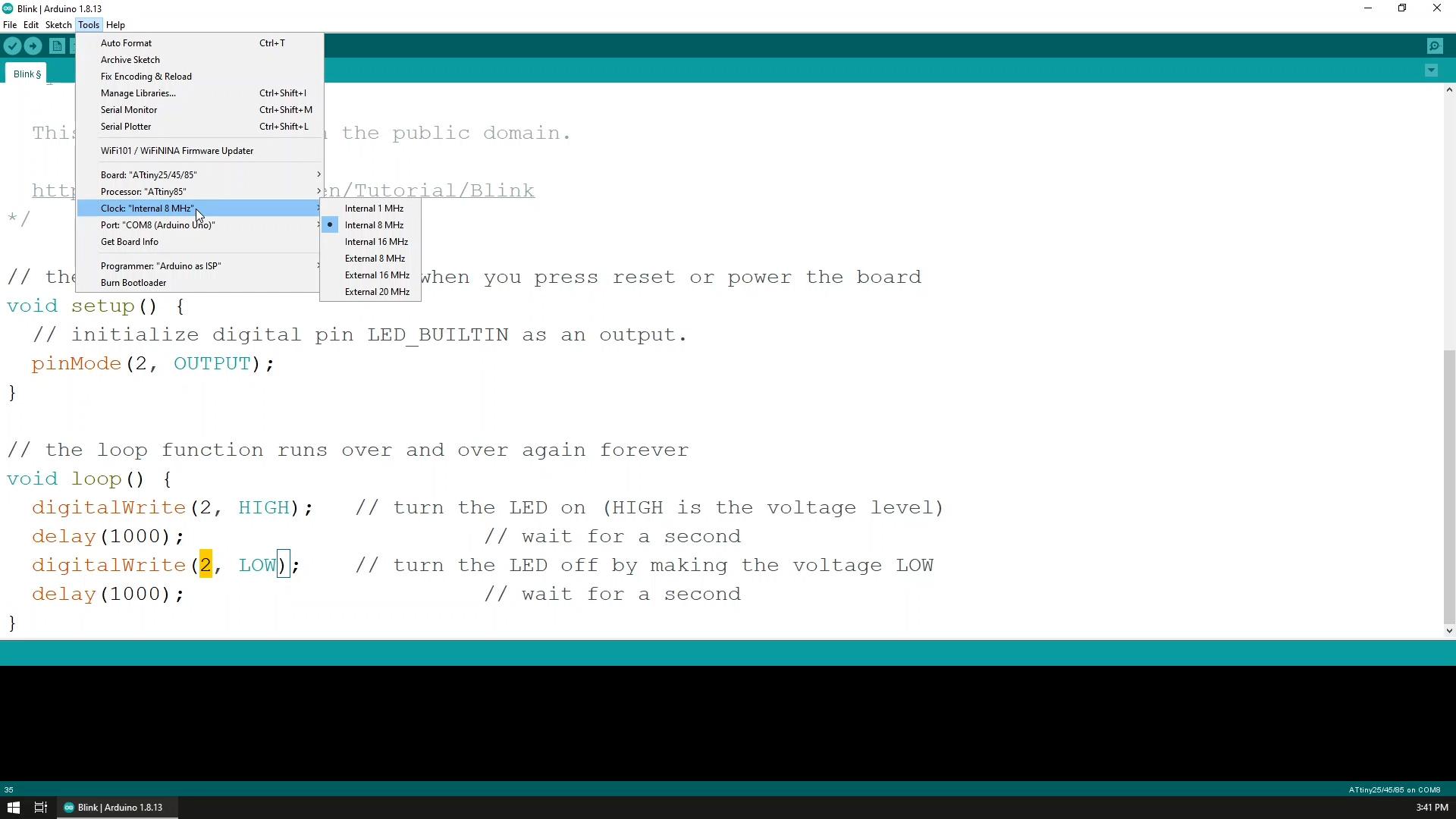1456x819 pixels.
Task: Click the Auto Format option
Action: tap(126, 42)
